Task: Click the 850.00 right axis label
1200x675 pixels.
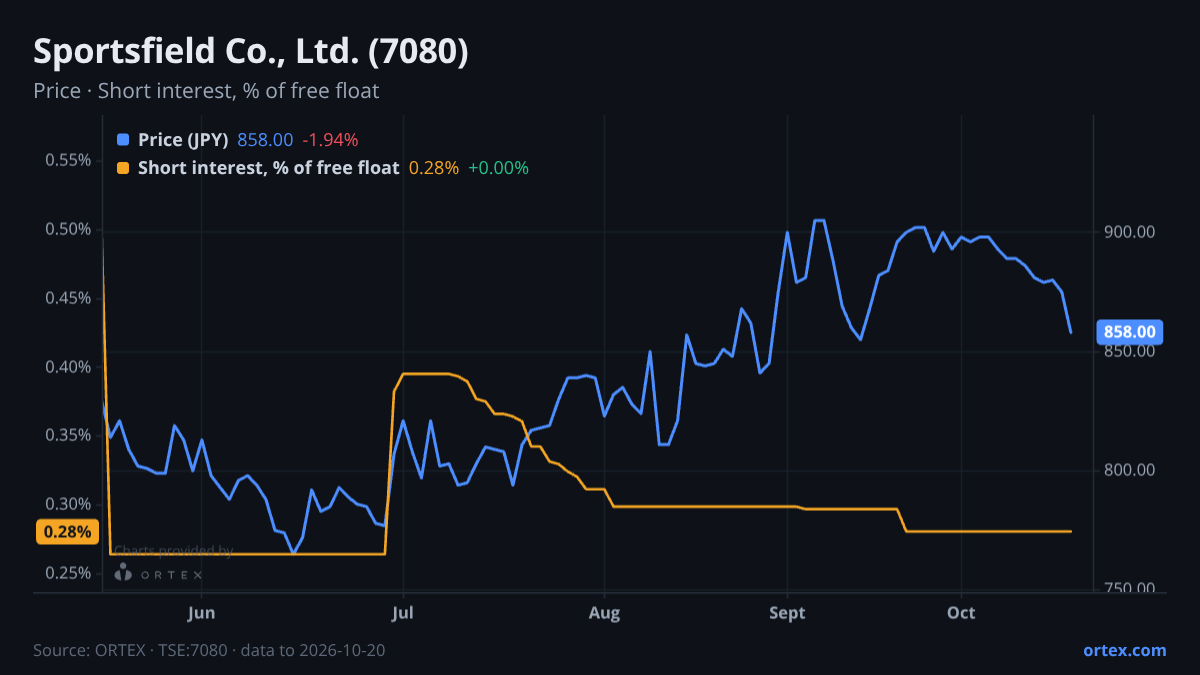Action: pos(1130,352)
